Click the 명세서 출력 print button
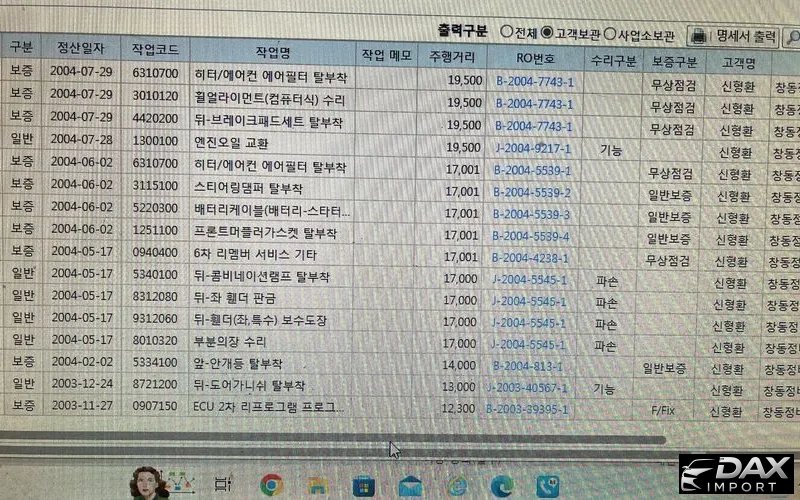The height and width of the screenshot is (500, 800). 735,36
